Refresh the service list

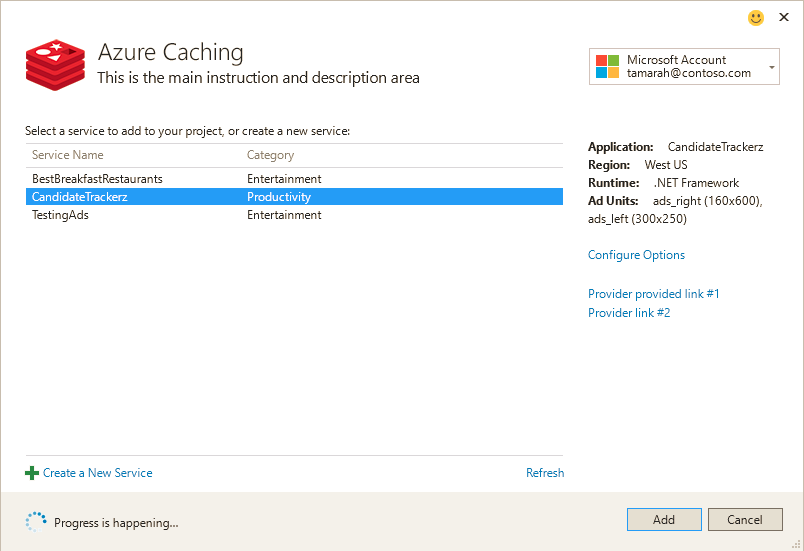tap(545, 473)
